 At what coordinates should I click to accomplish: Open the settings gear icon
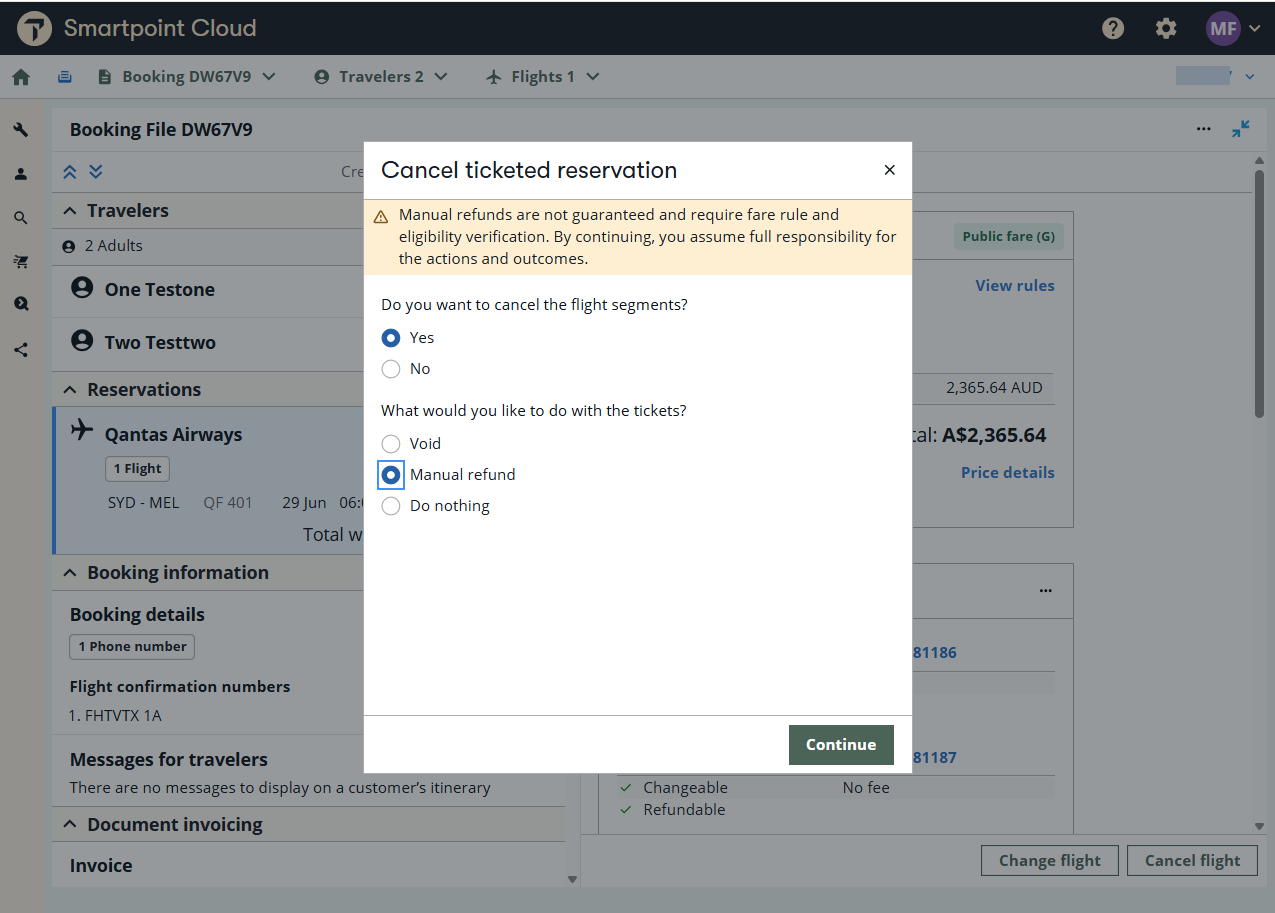1166,28
